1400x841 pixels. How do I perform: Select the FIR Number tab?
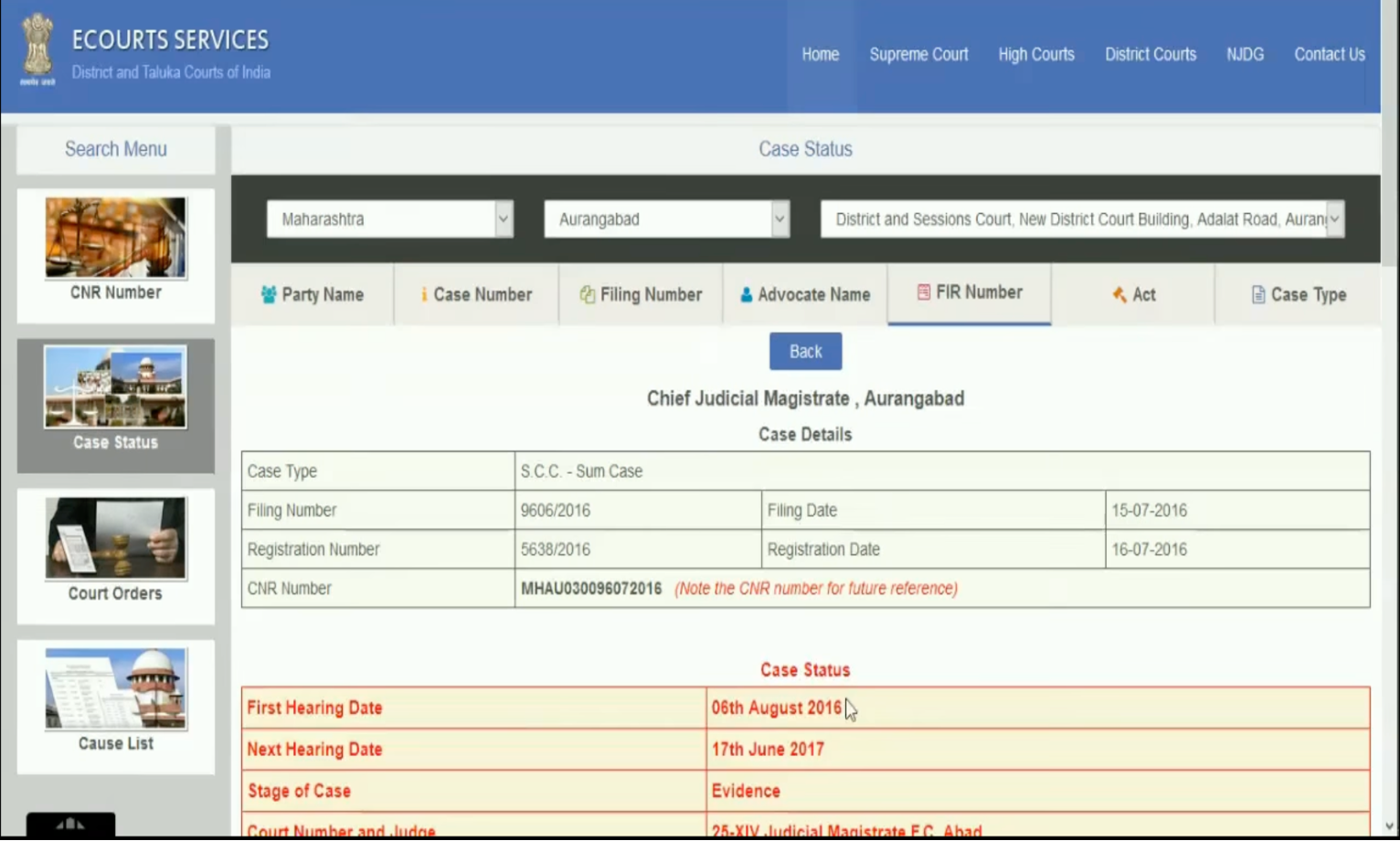click(x=969, y=293)
